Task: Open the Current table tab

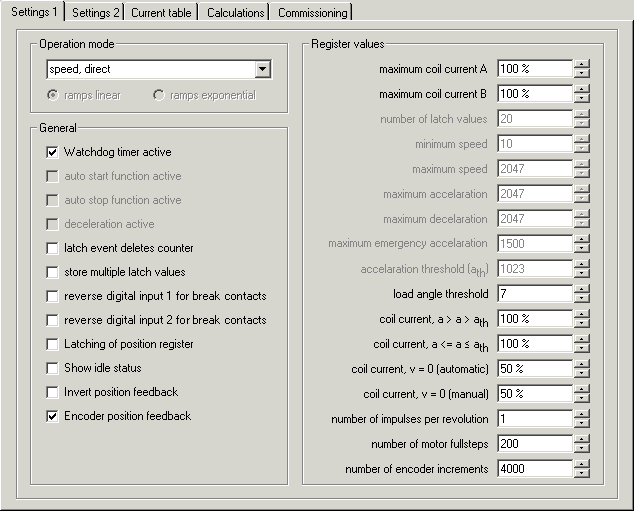Action: pos(161,13)
